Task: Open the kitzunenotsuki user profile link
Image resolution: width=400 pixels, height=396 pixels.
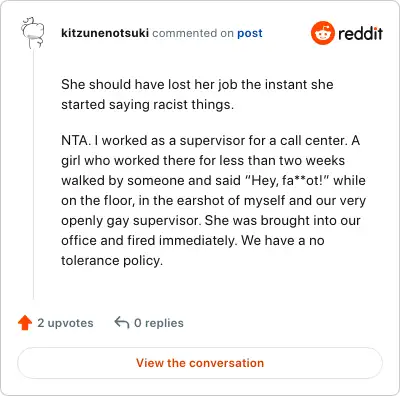Action: click(x=105, y=33)
